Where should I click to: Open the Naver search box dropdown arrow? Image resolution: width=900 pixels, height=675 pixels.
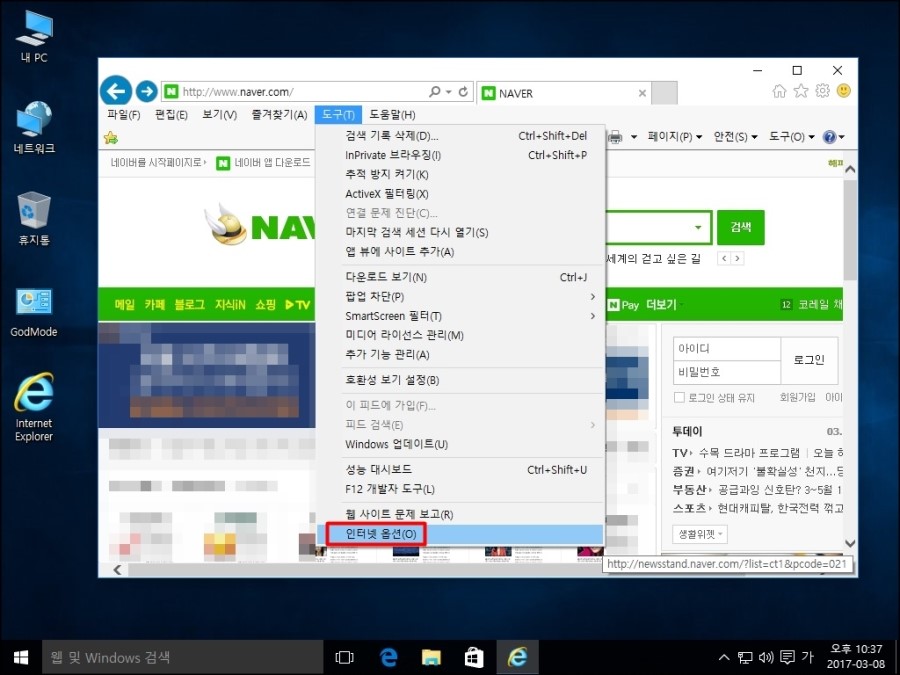tap(698, 227)
